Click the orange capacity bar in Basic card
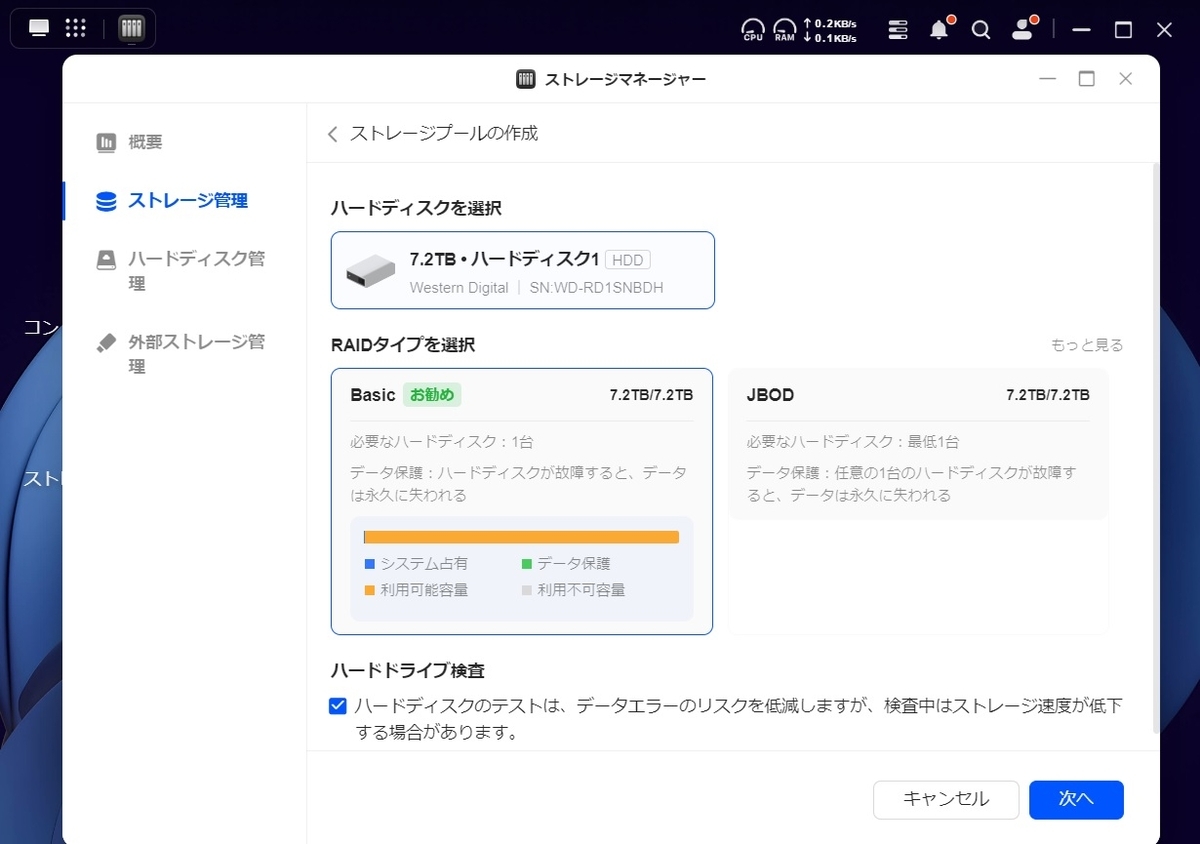Viewport: 1200px width, 844px height. (522, 537)
